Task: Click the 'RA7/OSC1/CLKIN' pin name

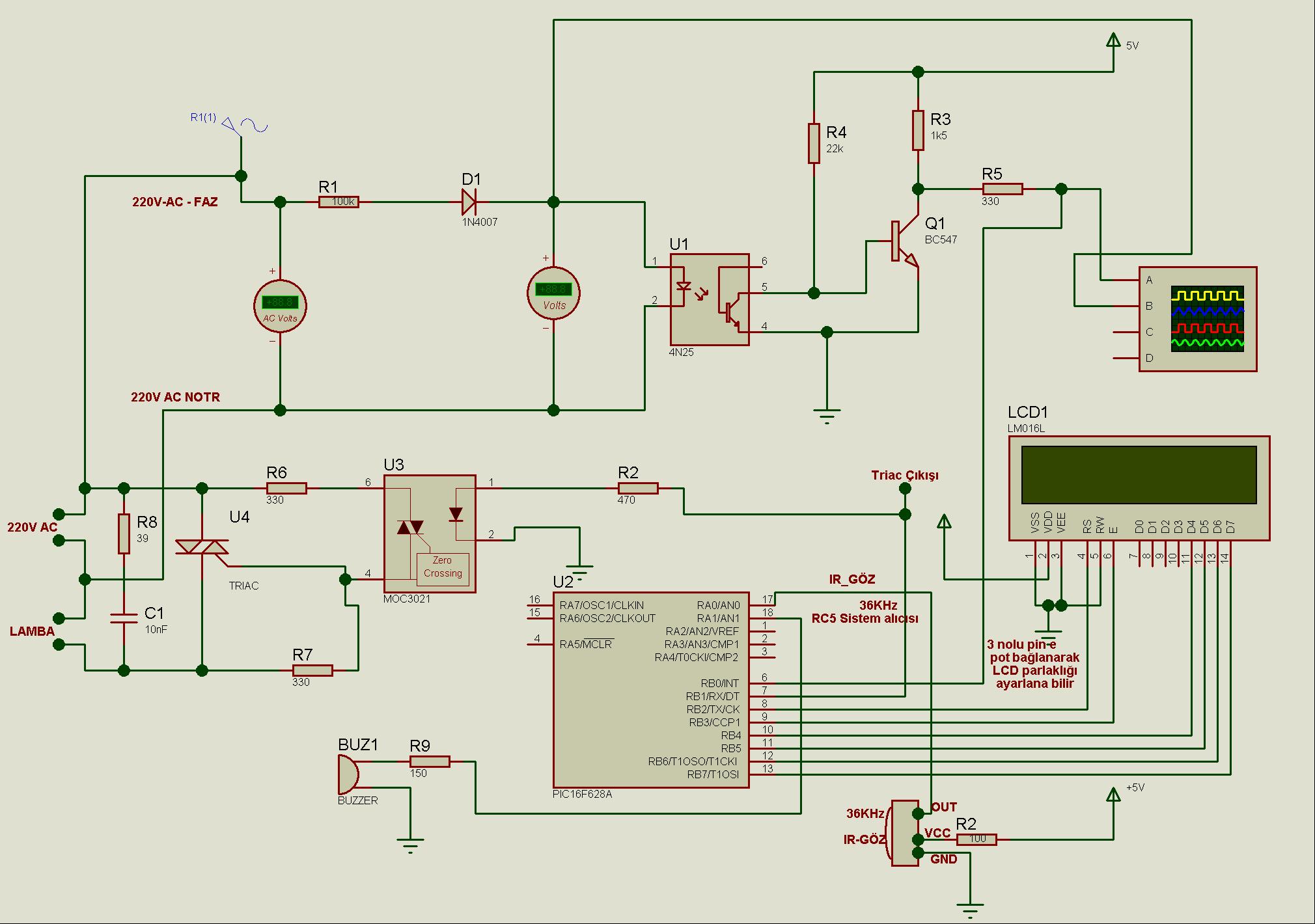Action: [602, 605]
